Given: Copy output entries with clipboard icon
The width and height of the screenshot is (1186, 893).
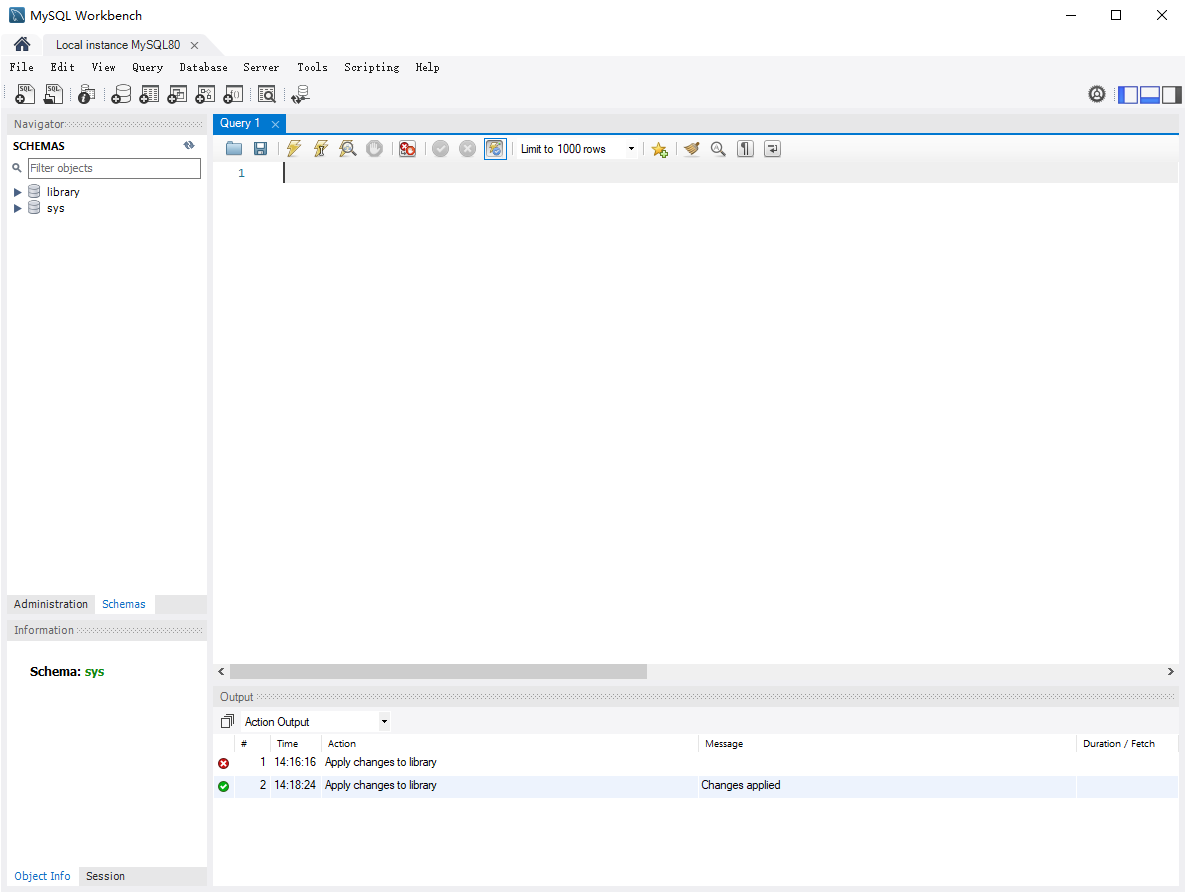Looking at the screenshot, I should pos(227,721).
